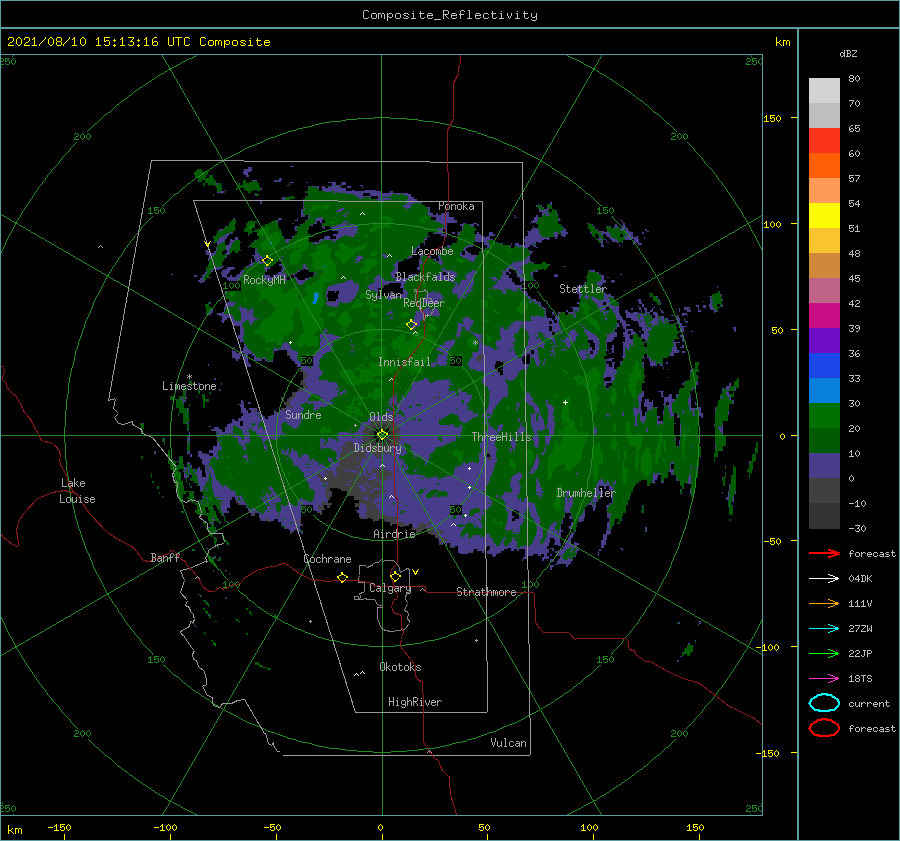This screenshot has height=841, width=900.
Task: Click the magenta 18TS arrow icon
Action: point(824,679)
